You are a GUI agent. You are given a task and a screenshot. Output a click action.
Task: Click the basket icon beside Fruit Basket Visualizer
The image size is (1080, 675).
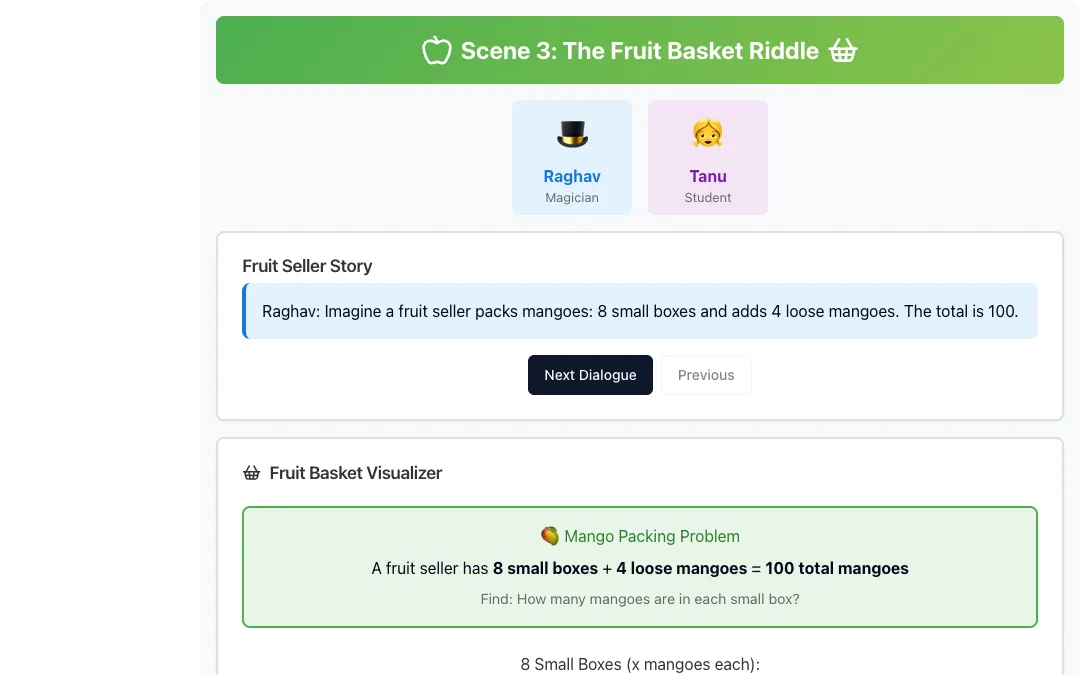251,473
